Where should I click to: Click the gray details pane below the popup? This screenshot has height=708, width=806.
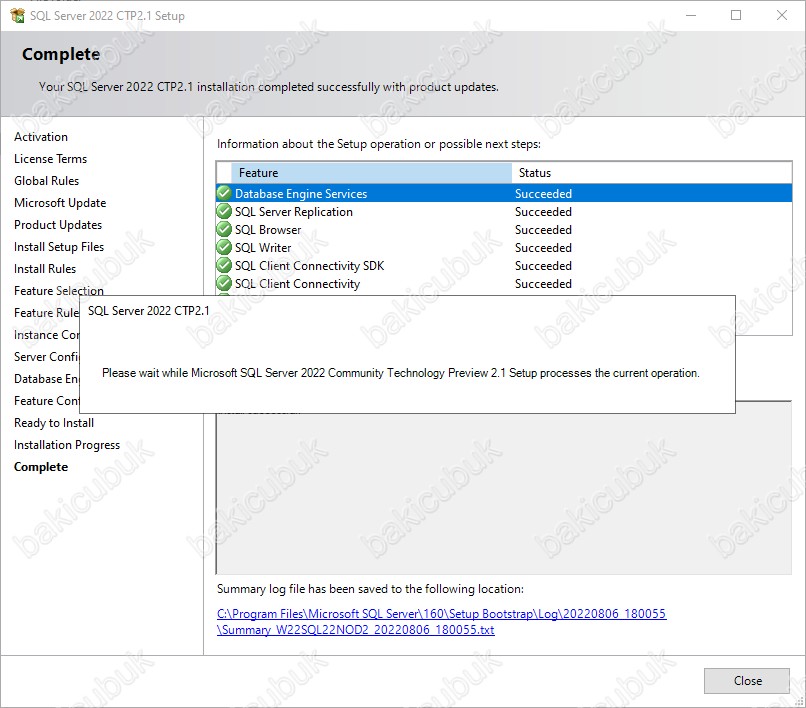point(504,494)
